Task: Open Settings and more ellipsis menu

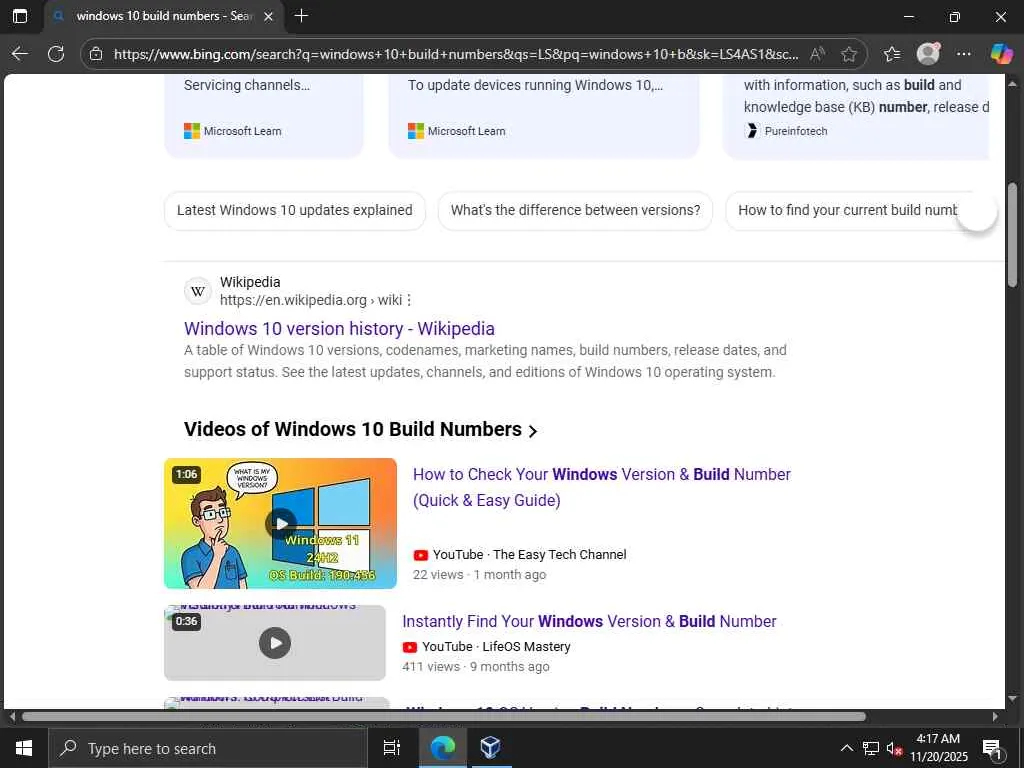Action: click(963, 54)
